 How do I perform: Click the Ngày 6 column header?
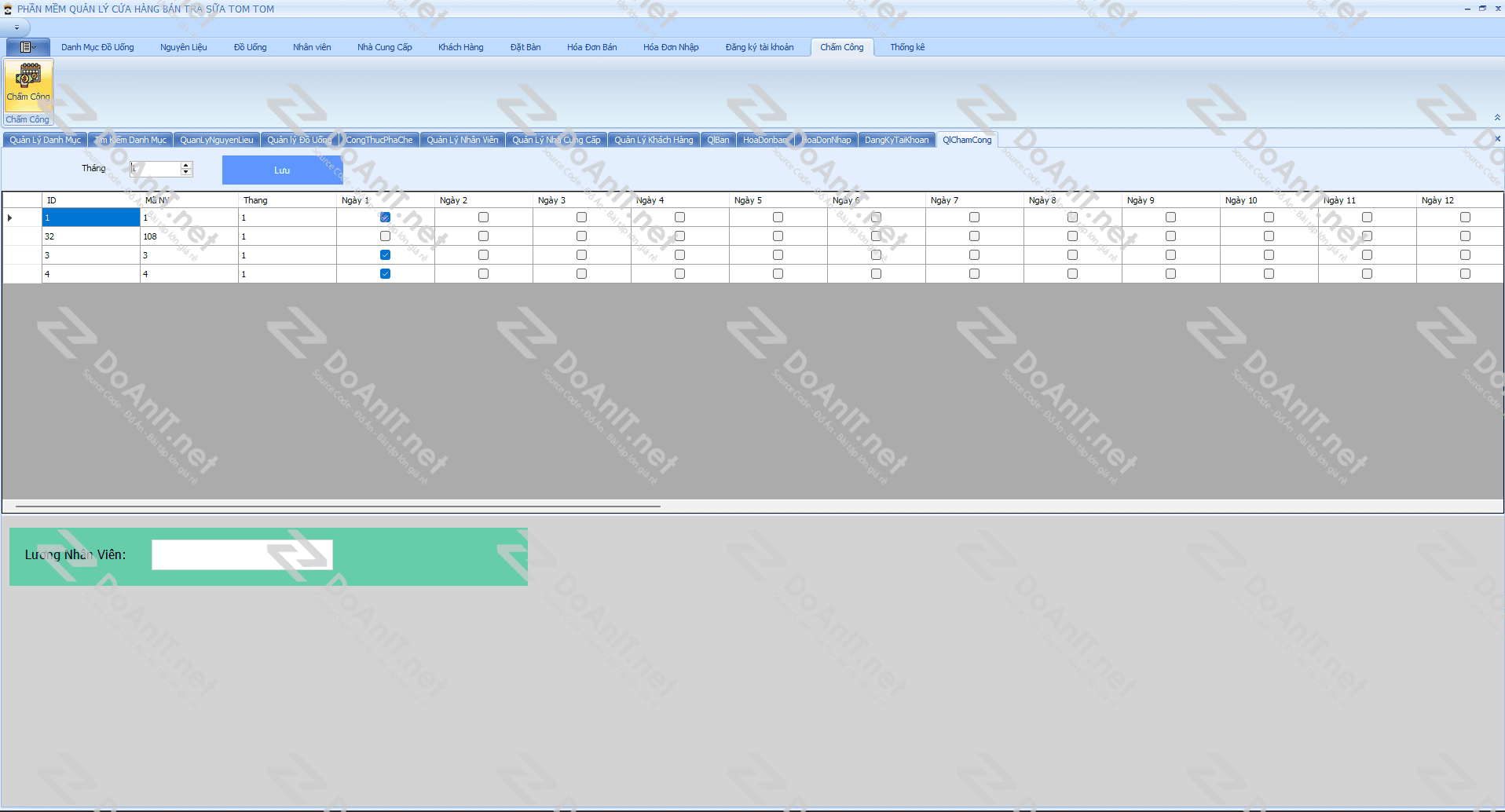click(x=877, y=200)
